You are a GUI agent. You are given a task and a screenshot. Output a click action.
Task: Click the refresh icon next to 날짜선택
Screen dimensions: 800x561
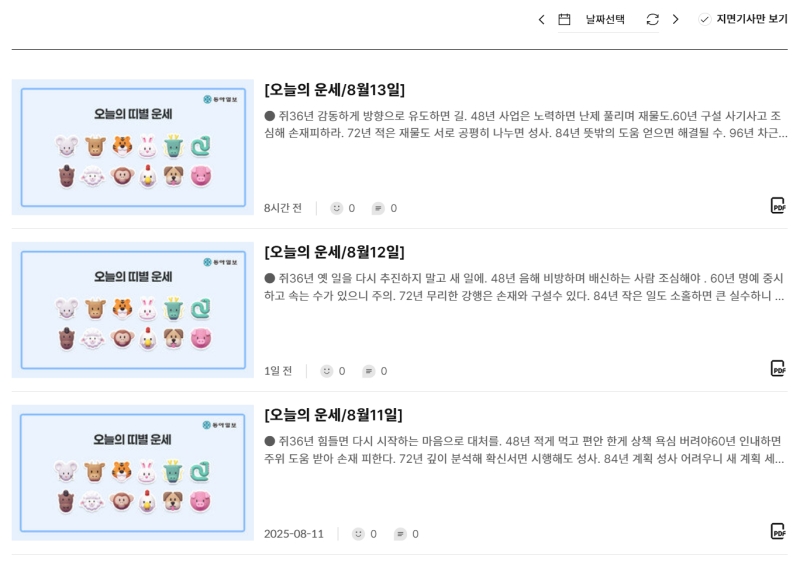click(652, 19)
